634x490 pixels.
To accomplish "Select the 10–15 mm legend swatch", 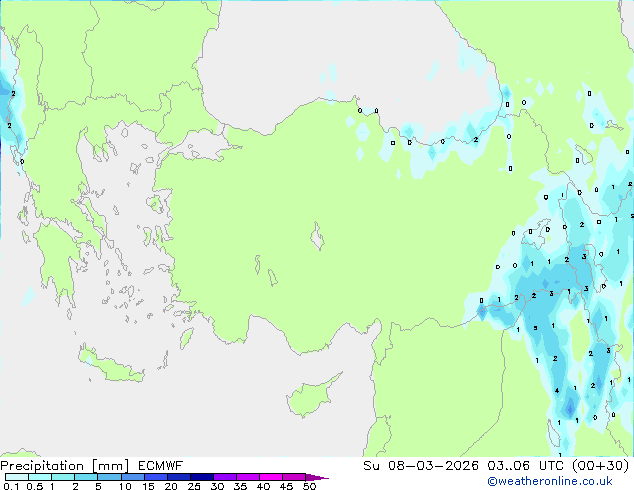I will point(132,477).
